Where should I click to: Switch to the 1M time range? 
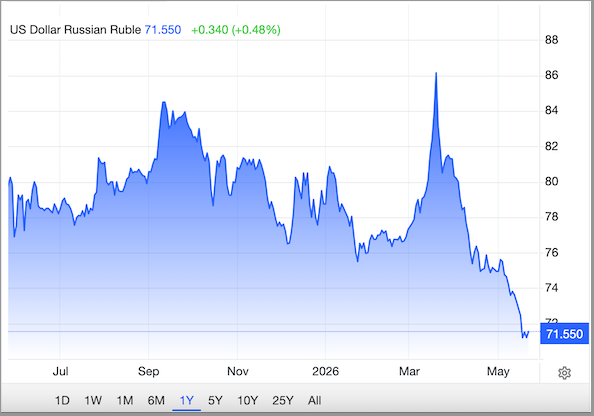click(x=124, y=400)
